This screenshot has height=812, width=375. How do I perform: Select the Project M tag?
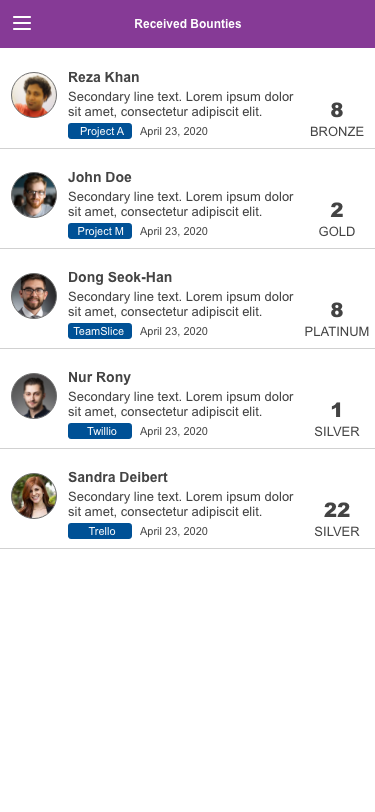100,231
